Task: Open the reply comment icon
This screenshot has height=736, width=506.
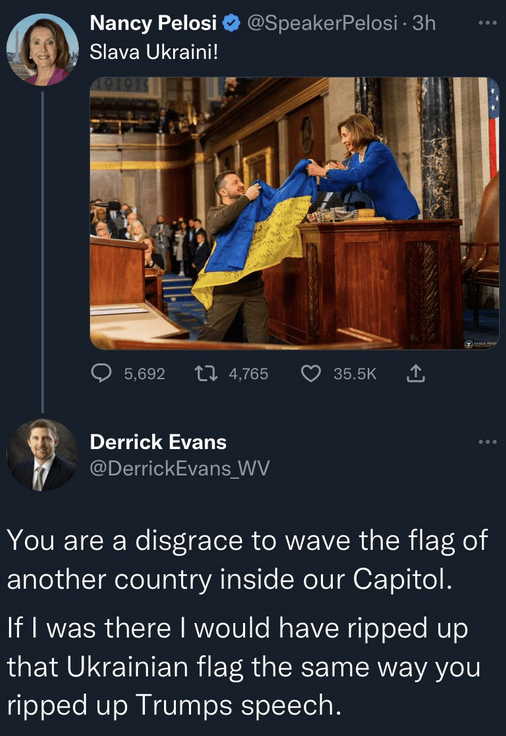Action: pos(101,374)
